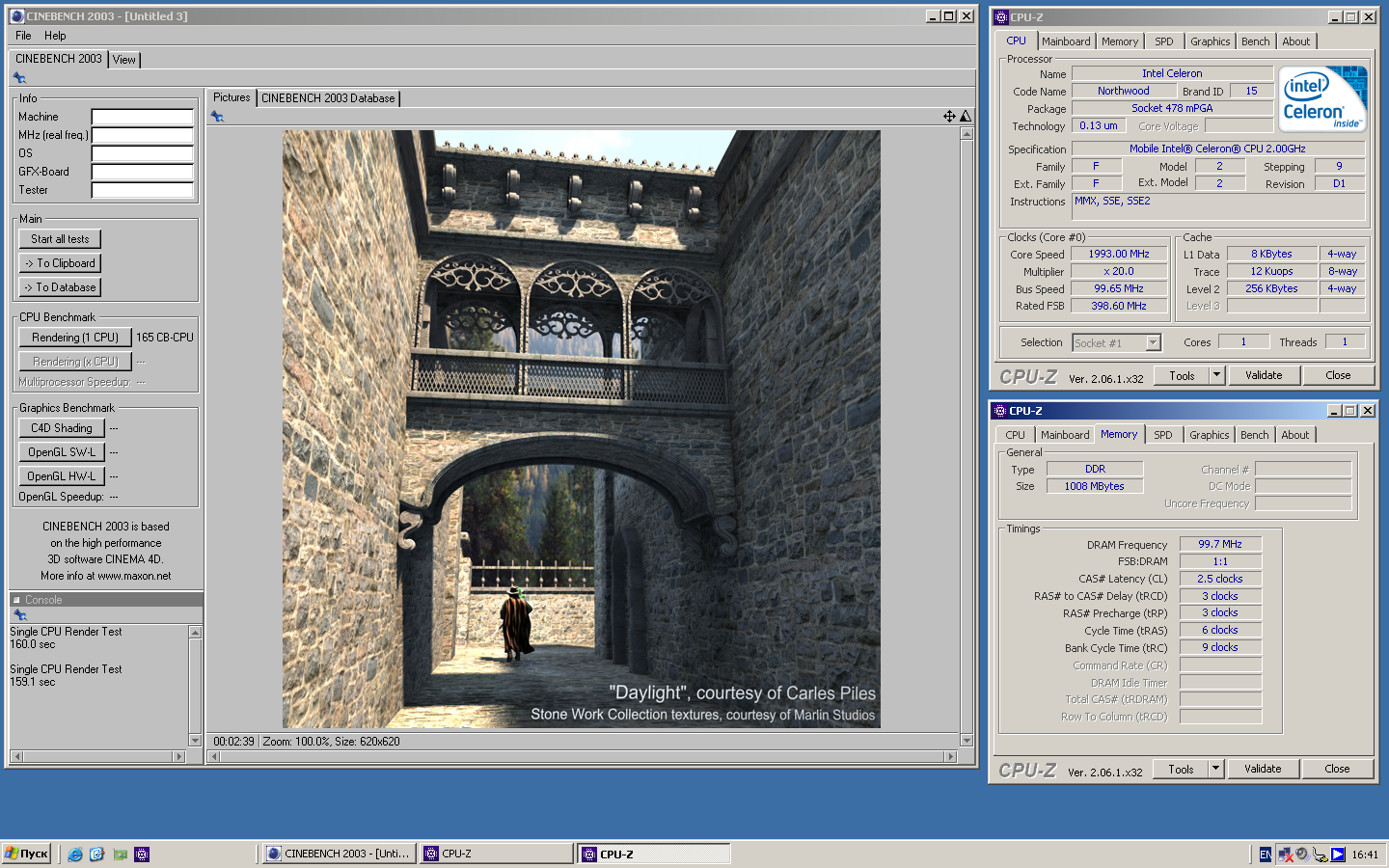
Task: Switch to the View tab in CINEBENCH
Action: coord(124,60)
